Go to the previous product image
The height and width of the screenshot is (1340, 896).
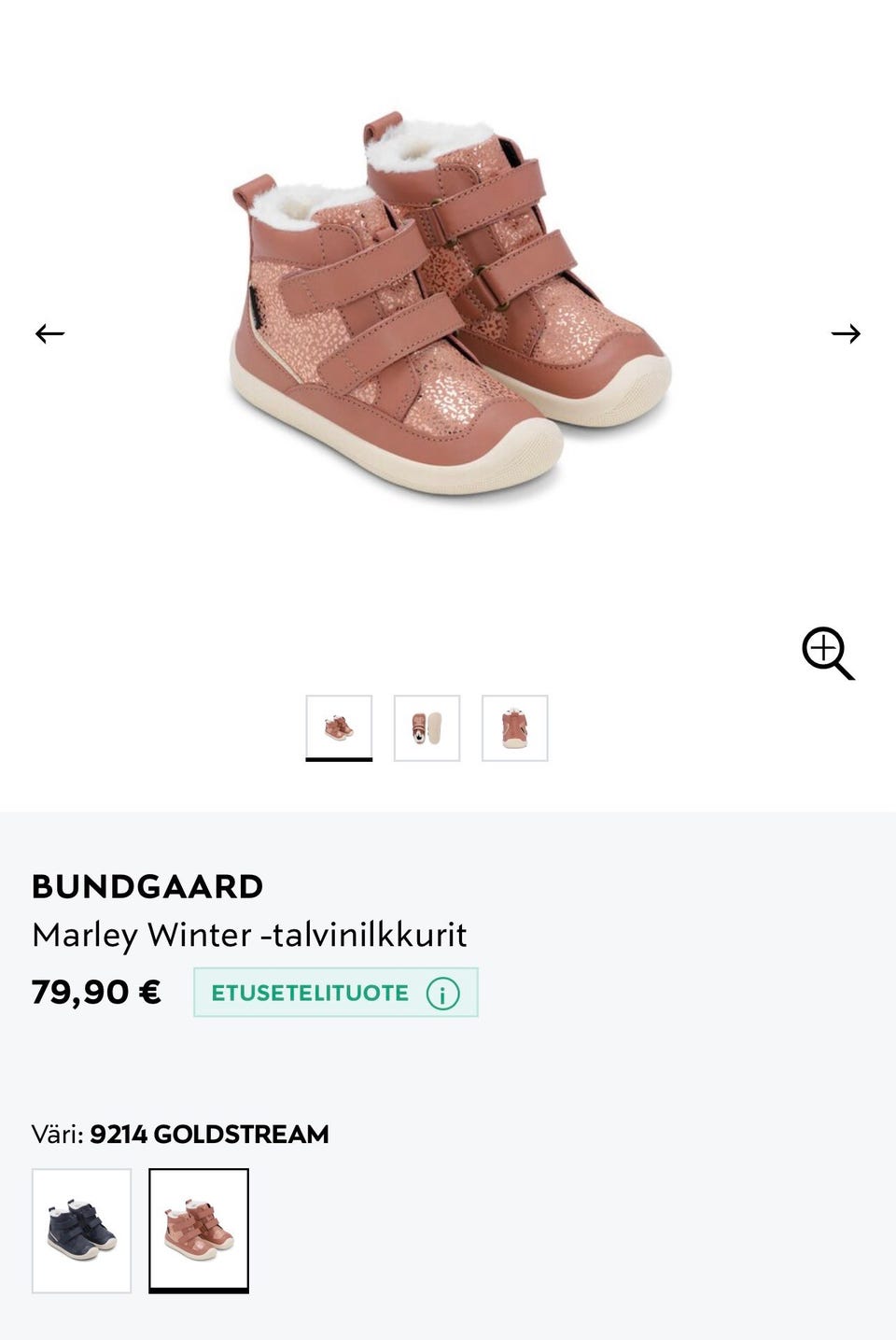49,333
